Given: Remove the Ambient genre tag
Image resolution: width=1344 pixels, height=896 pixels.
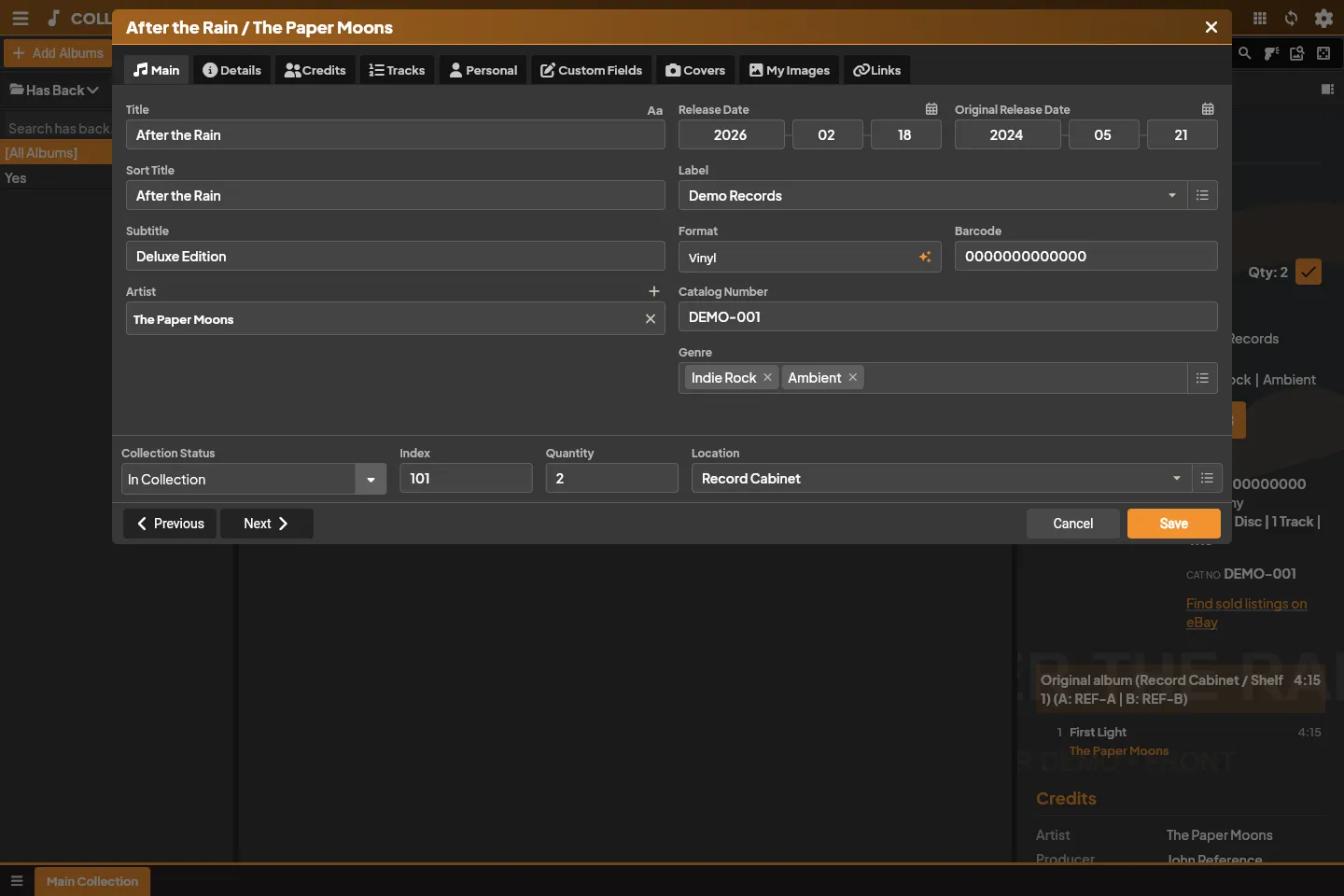Looking at the screenshot, I should tap(852, 377).
